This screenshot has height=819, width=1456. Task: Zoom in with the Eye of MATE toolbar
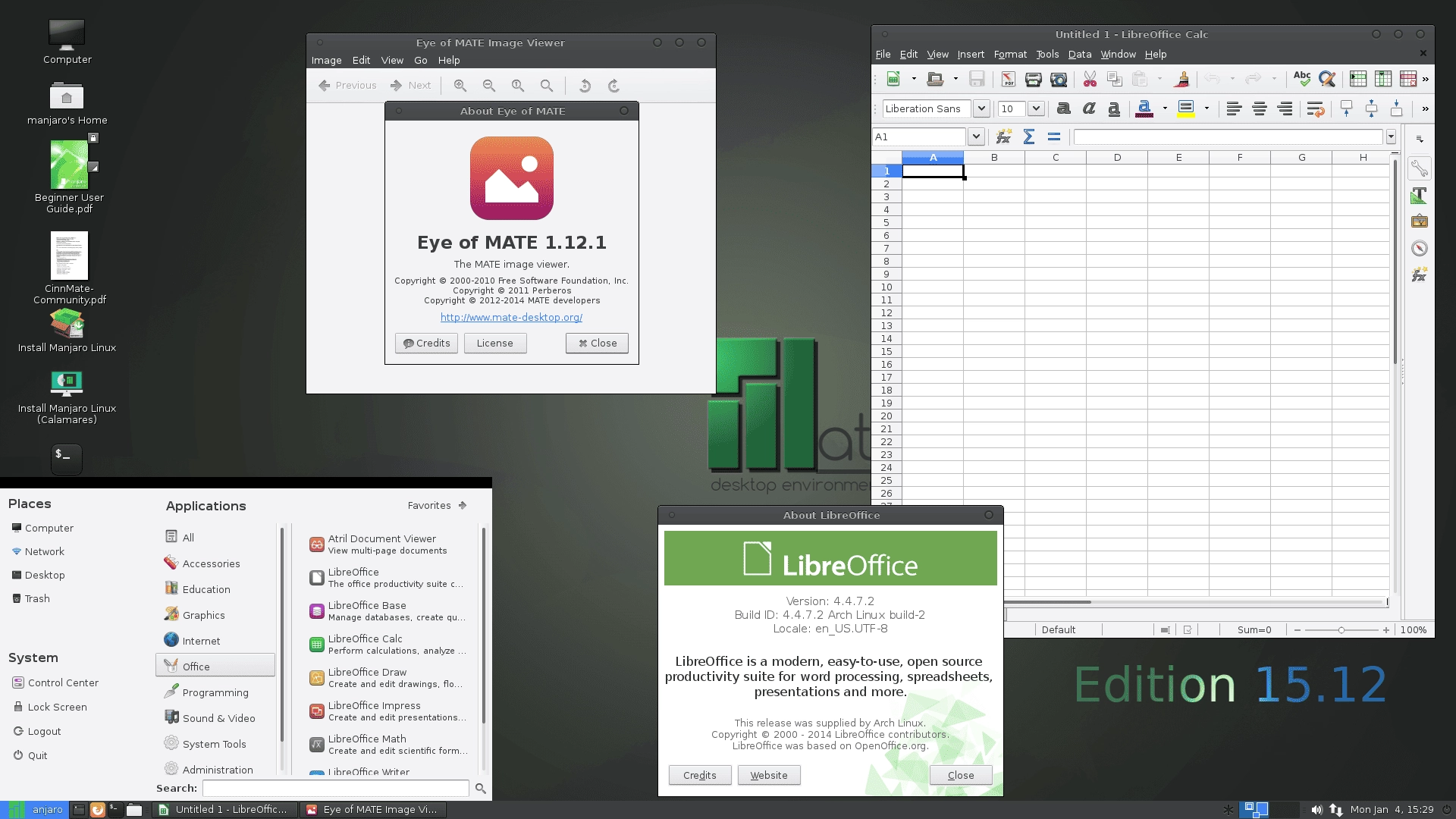tap(460, 86)
